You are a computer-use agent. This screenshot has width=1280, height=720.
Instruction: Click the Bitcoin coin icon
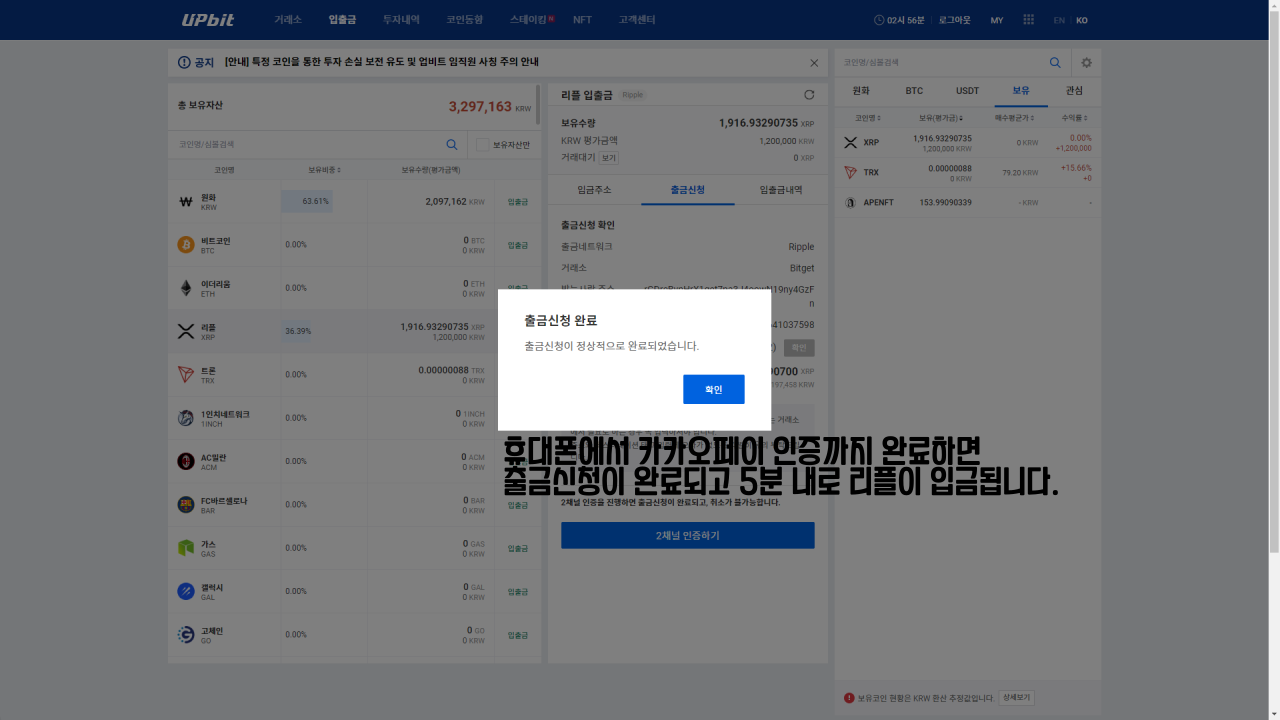pyautogui.click(x=185, y=244)
